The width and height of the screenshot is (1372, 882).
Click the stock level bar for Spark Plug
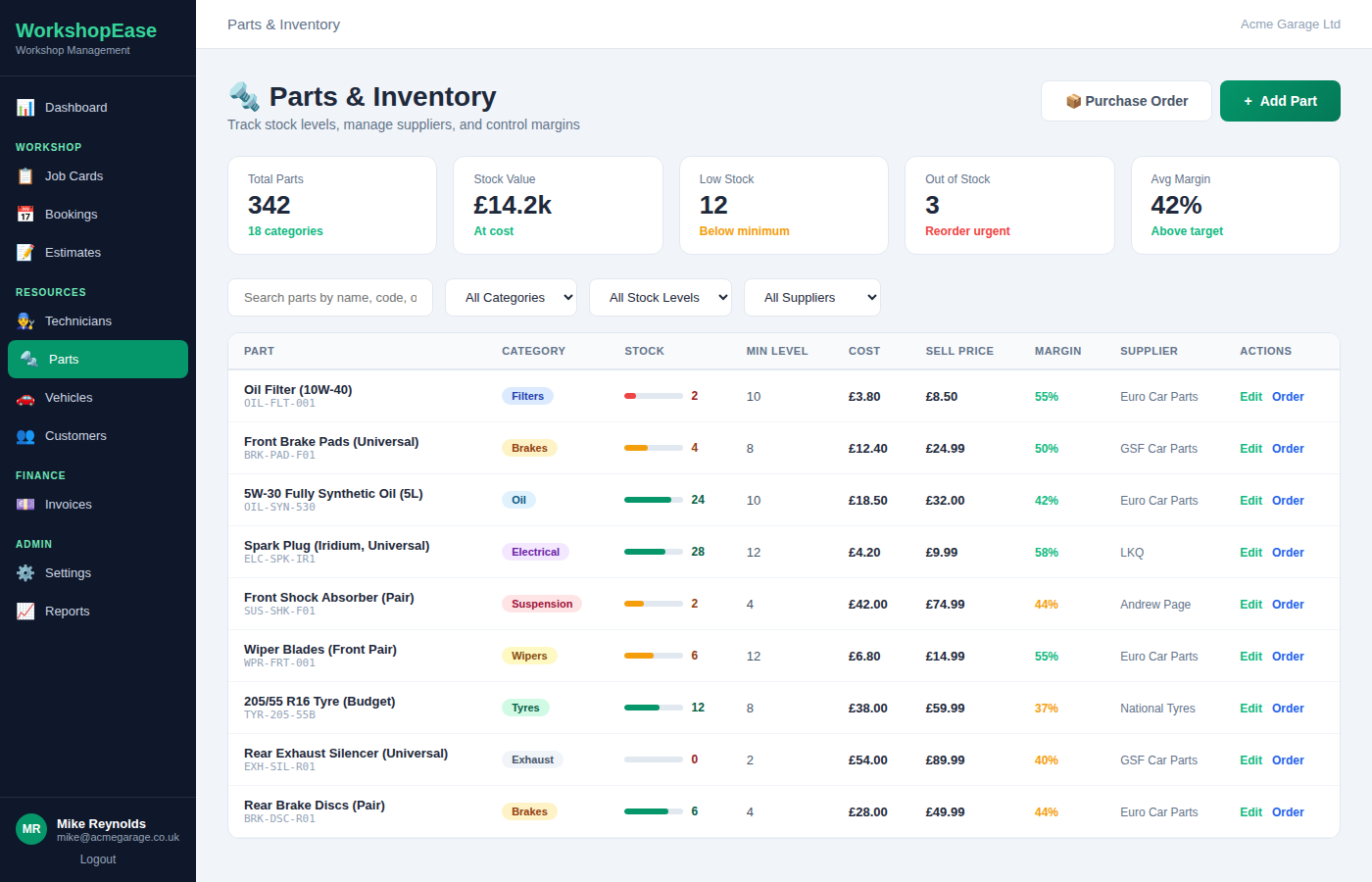[653, 552]
